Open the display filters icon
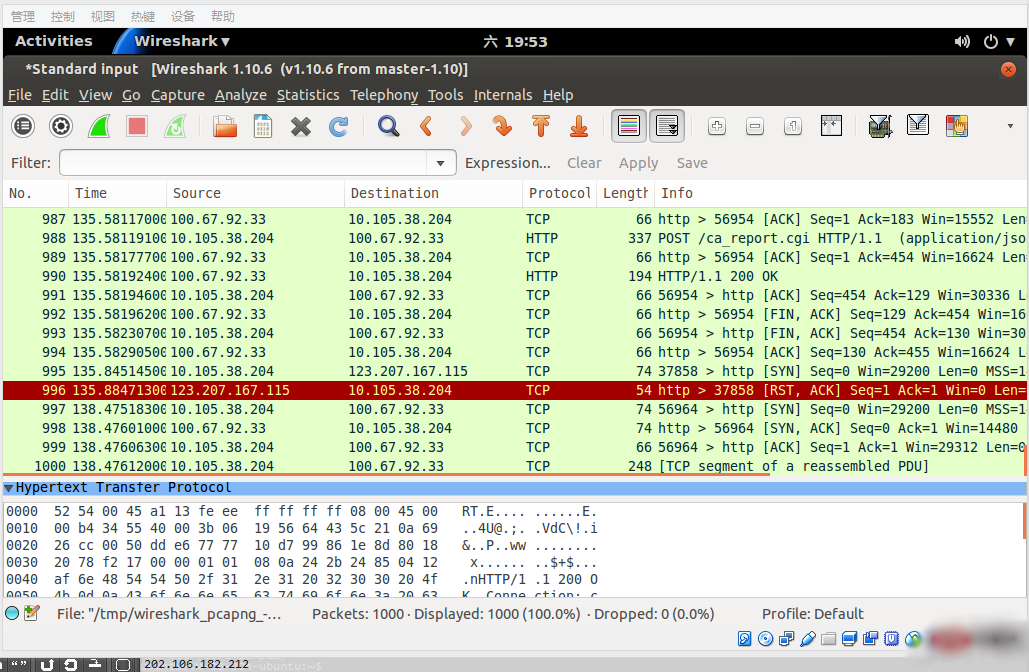 (918, 126)
